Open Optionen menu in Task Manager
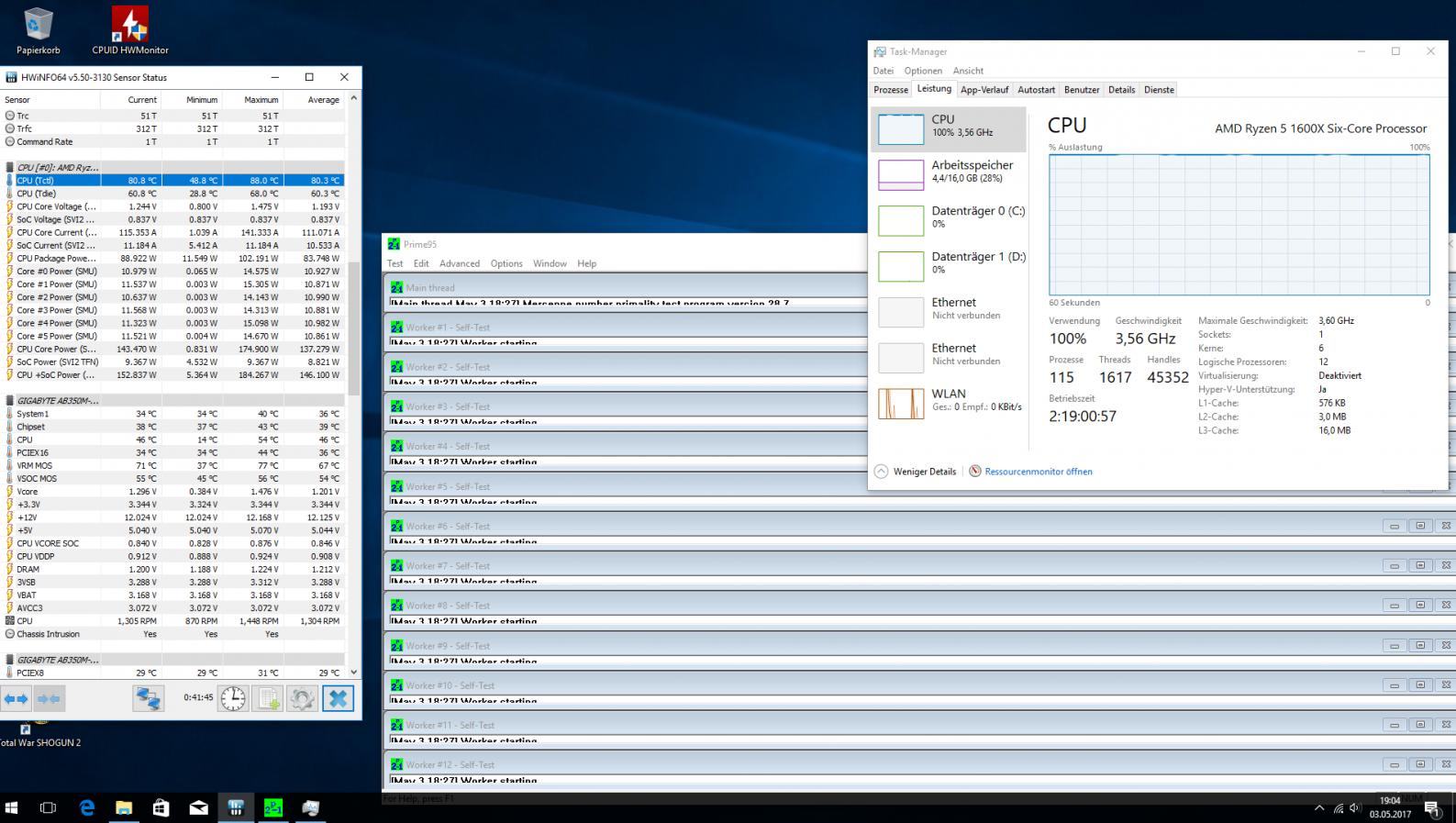This screenshot has width=1456, height=823. [923, 71]
